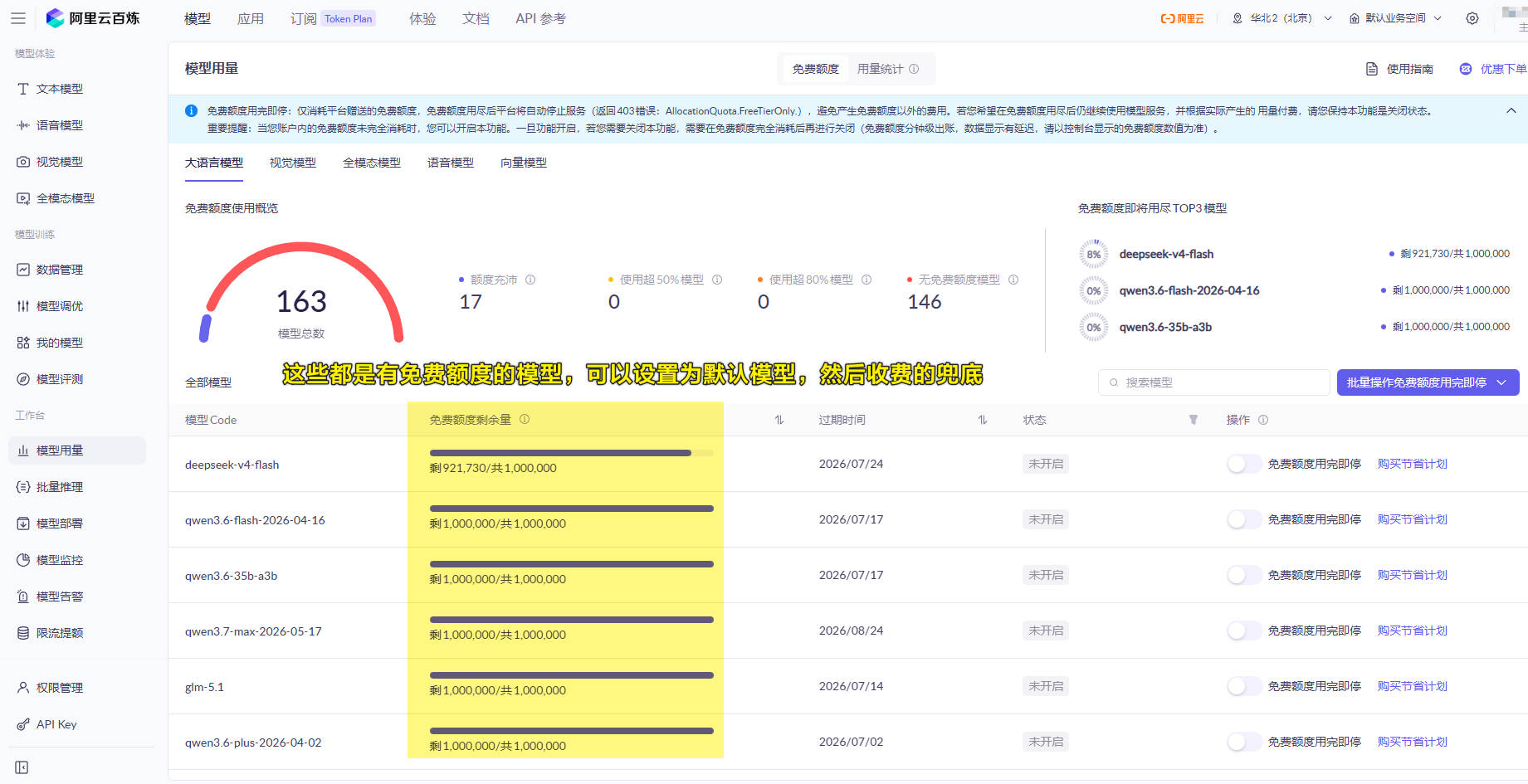The width and height of the screenshot is (1528, 784).
Task: Open the 模型 top menu
Action: click(198, 18)
